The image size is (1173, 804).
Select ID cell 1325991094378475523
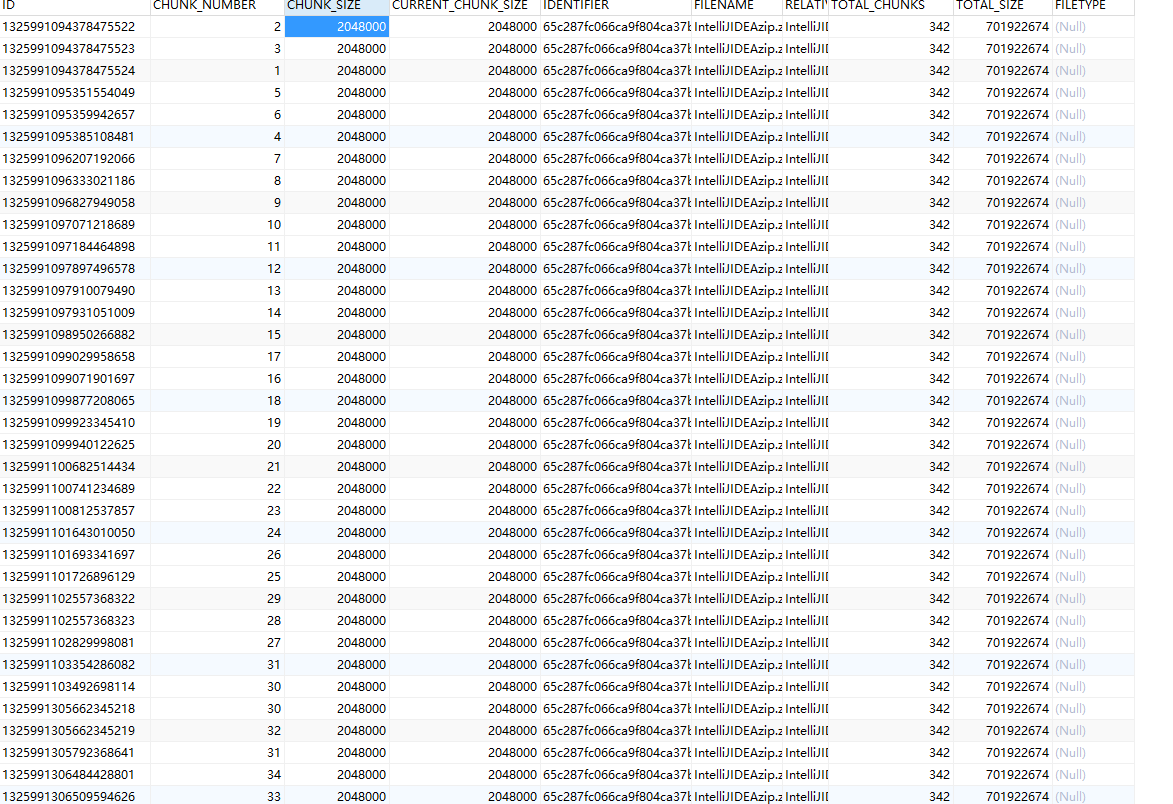pyautogui.click(x=75, y=49)
